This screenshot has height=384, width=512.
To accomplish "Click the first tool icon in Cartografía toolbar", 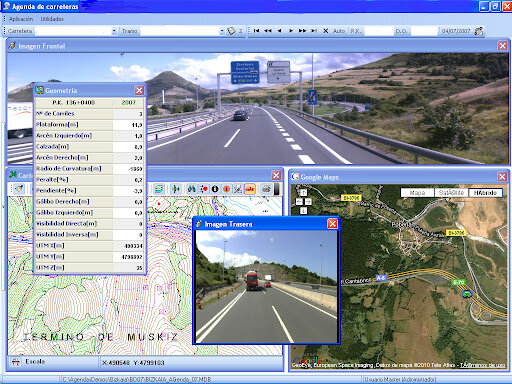I will pos(19,189).
